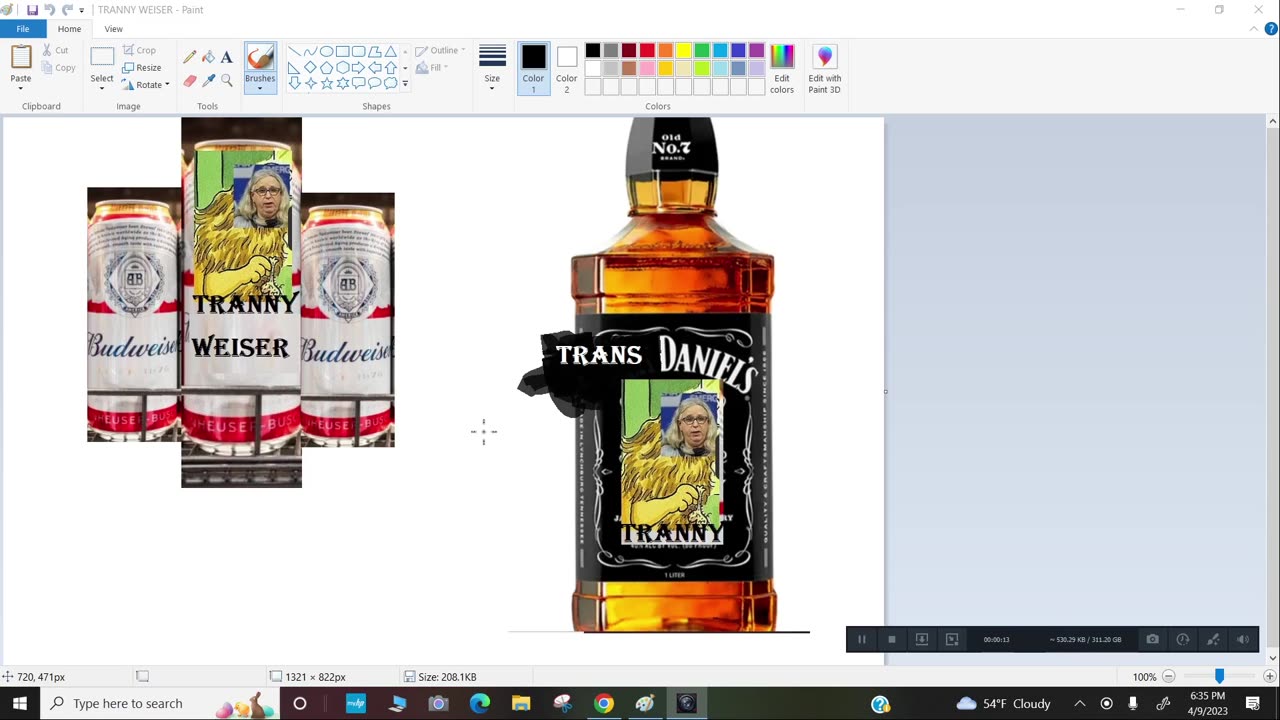Click the Paste clipboard icon

[21, 57]
